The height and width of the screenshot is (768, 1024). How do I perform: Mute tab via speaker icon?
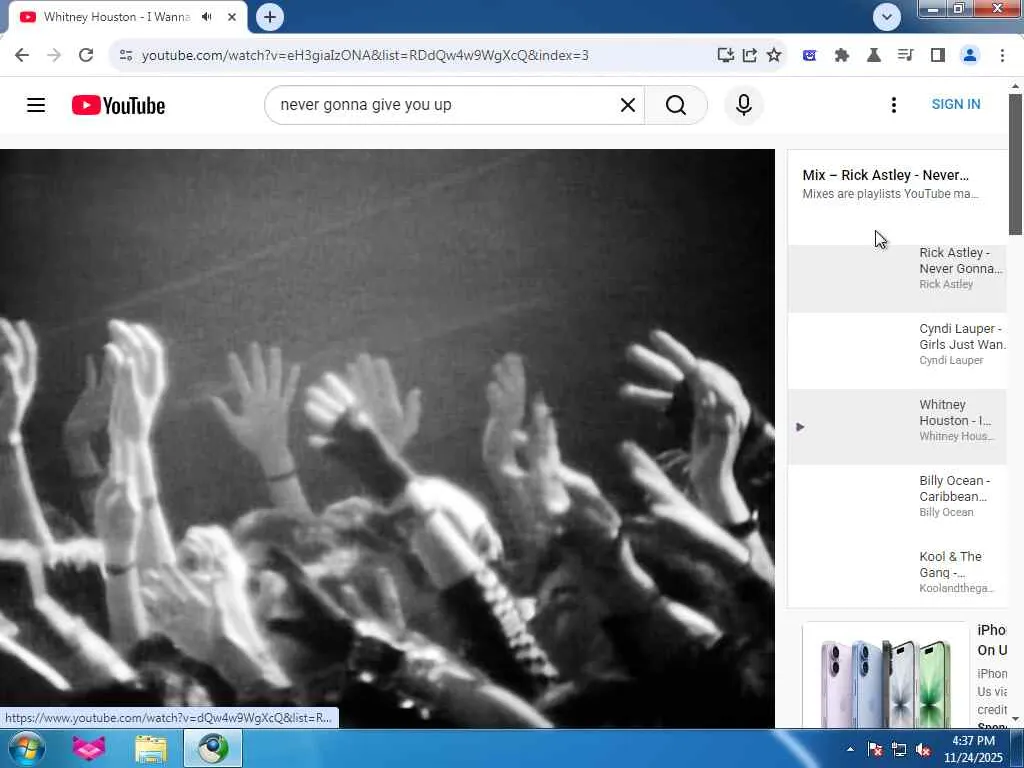[x=207, y=16]
